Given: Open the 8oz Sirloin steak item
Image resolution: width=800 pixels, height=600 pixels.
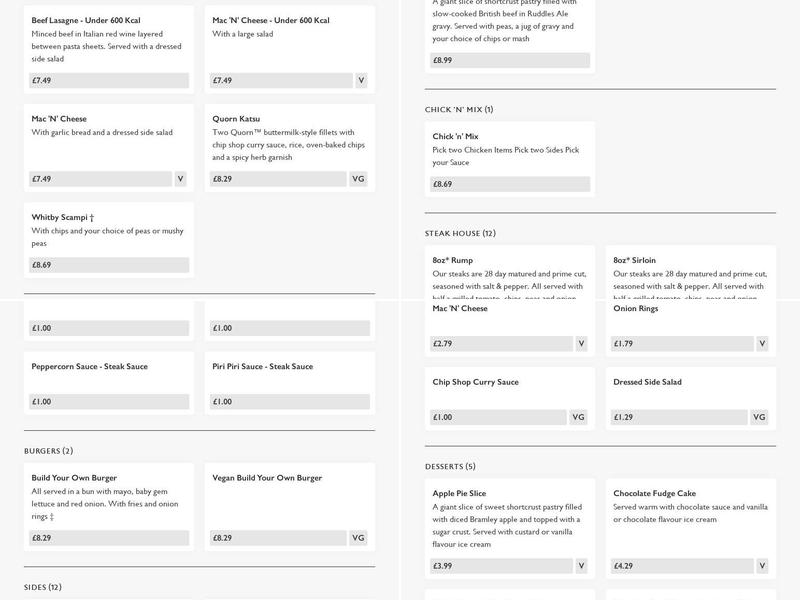Looking at the screenshot, I should coord(635,260).
